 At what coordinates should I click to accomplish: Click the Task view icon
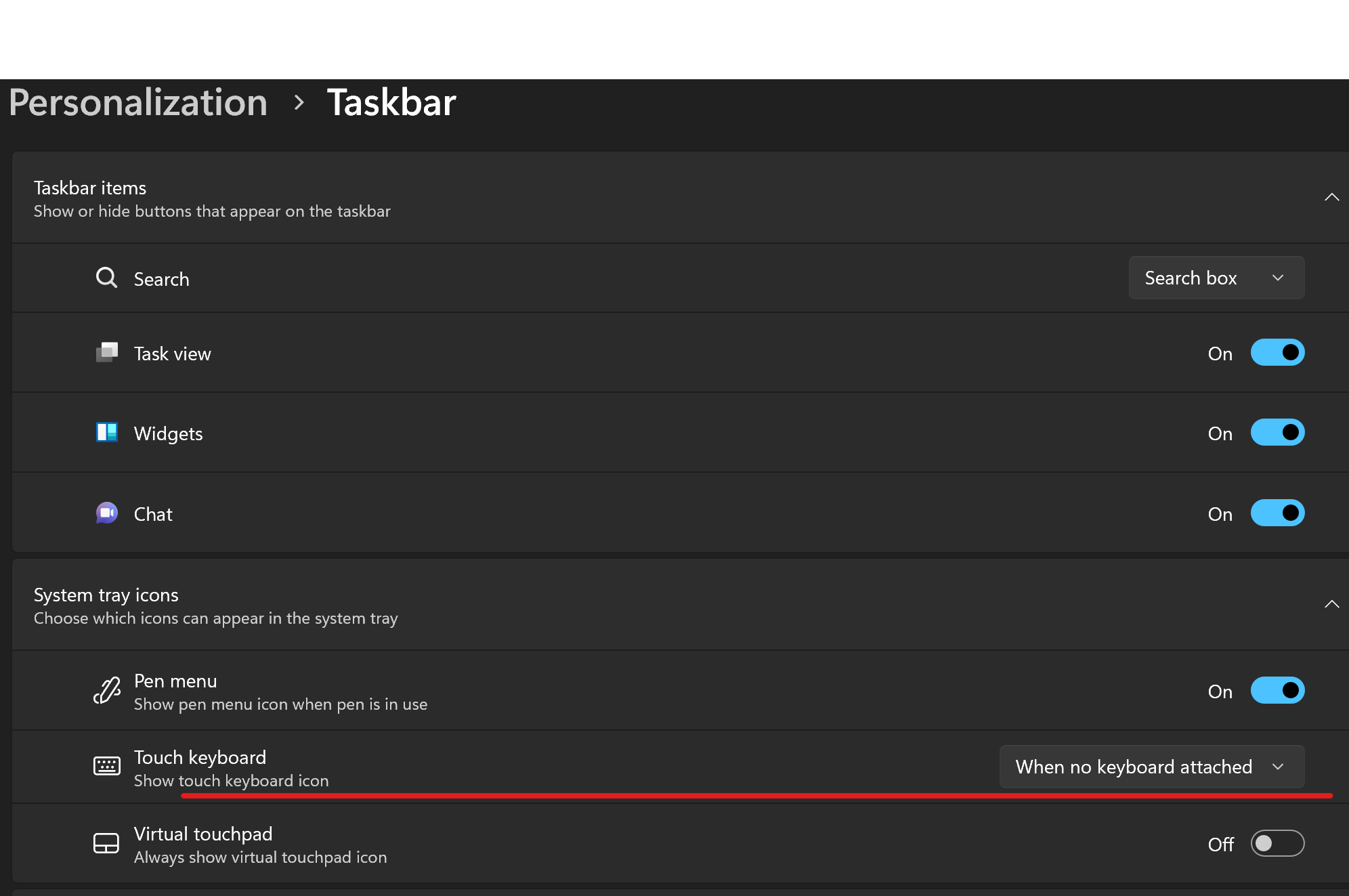point(106,353)
